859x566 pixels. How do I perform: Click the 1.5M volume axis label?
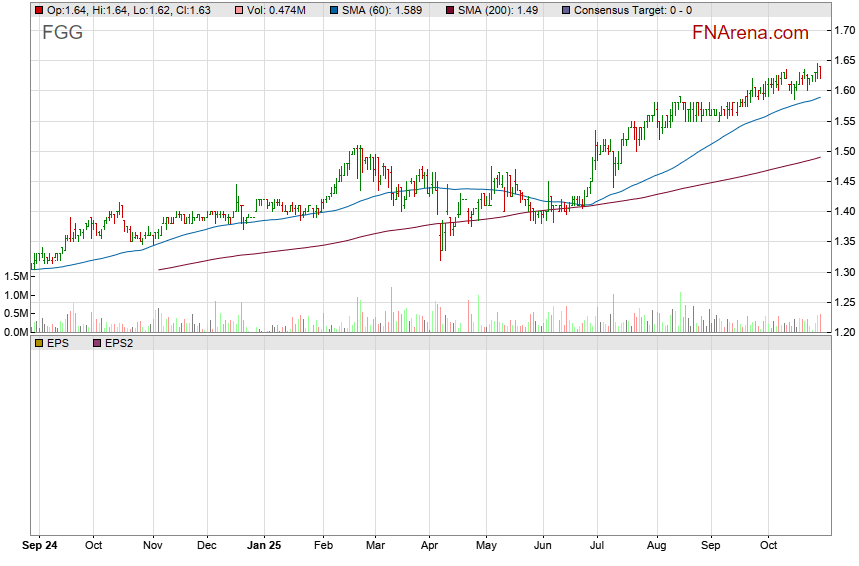click(x=16, y=276)
